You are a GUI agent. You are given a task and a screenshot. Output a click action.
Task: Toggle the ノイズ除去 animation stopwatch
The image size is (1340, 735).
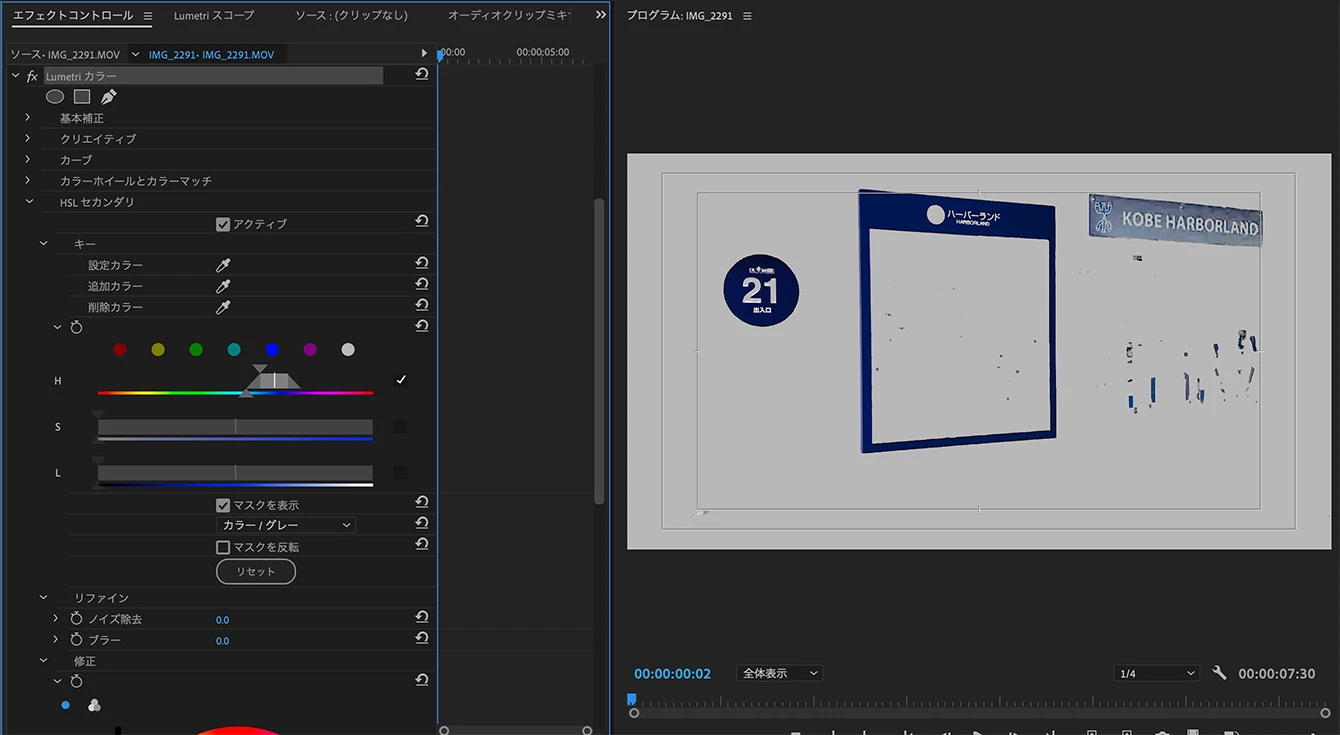[x=76, y=619]
